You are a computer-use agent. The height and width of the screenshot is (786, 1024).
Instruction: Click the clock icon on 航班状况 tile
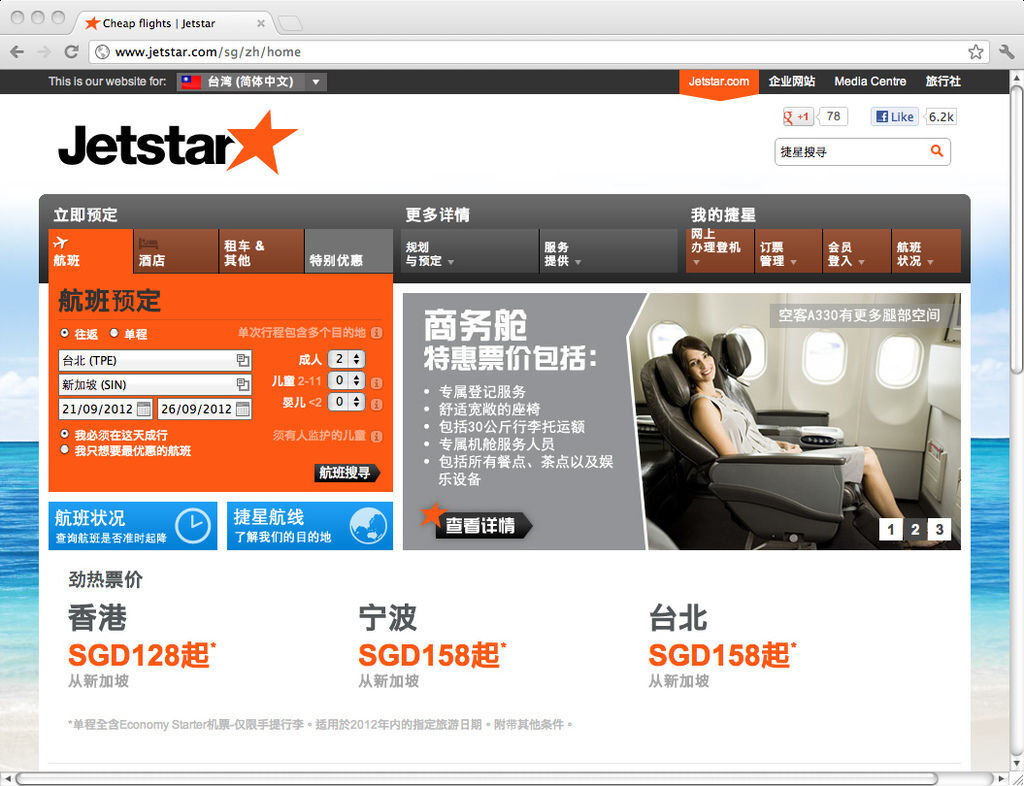coord(193,526)
